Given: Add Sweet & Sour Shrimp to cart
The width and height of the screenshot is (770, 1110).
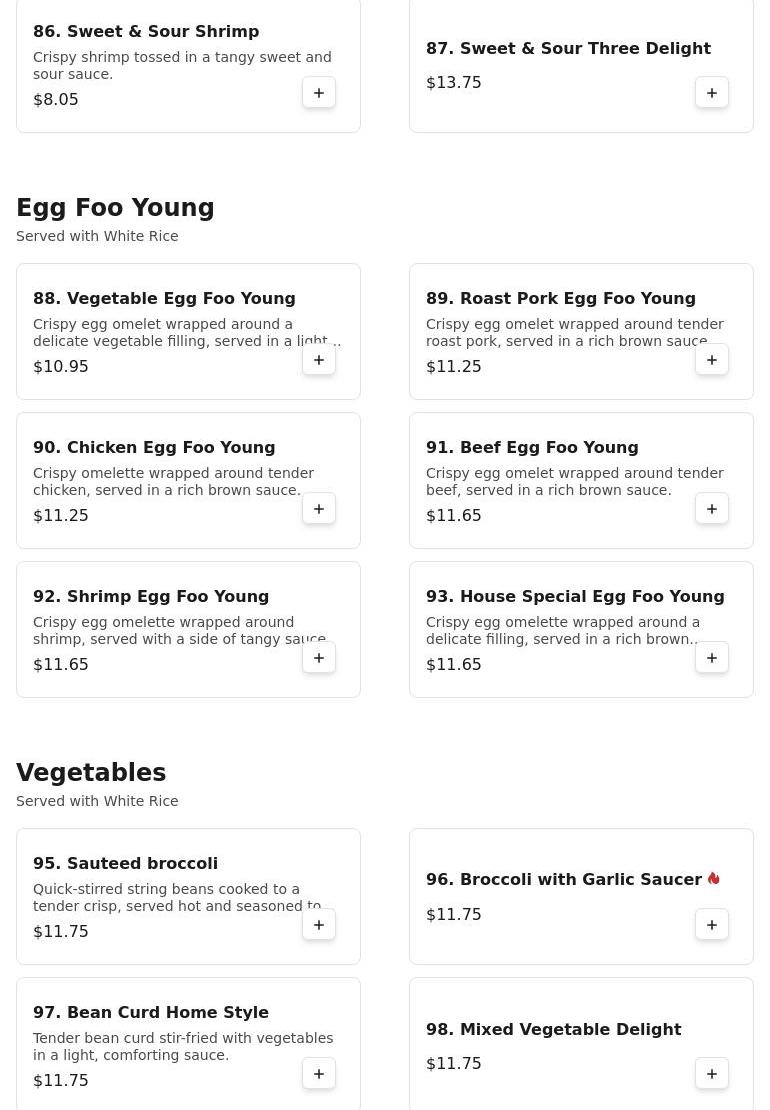Looking at the screenshot, I should click(319, 93).
